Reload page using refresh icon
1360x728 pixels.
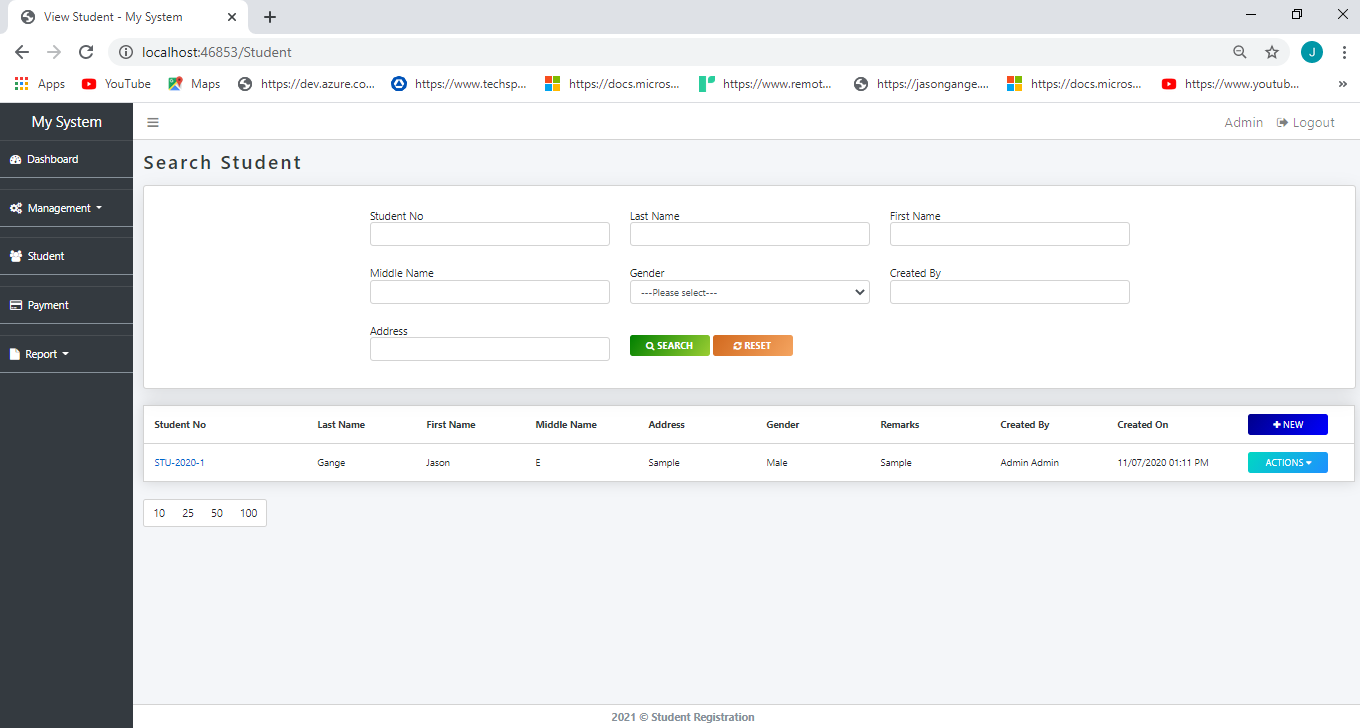(x=86, y=52)
